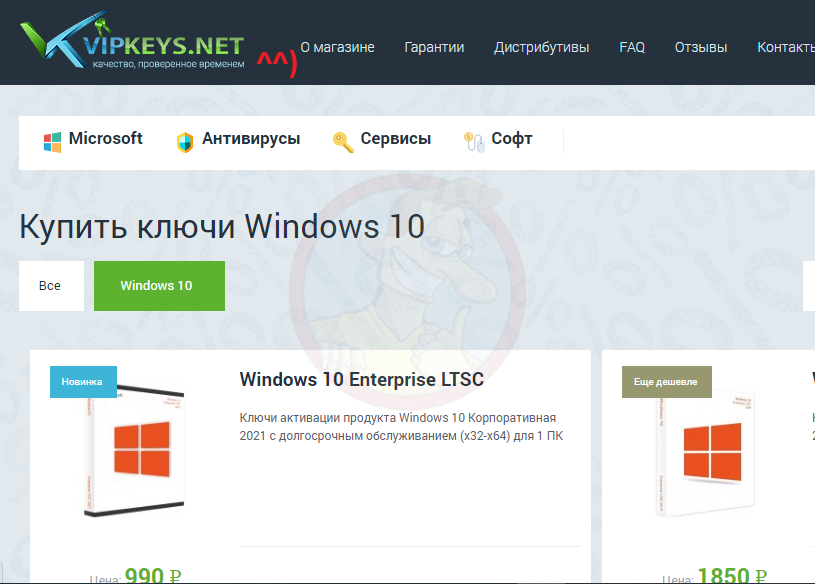Select the Windows 10 filter tab
Viewport: 815px width, 584px height.
159,286
